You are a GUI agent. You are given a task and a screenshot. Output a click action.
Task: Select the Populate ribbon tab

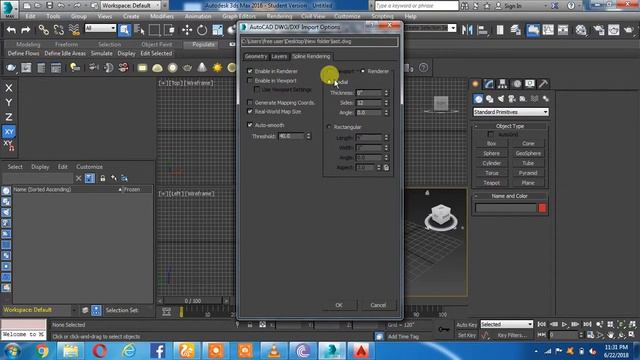coord(203,44)
